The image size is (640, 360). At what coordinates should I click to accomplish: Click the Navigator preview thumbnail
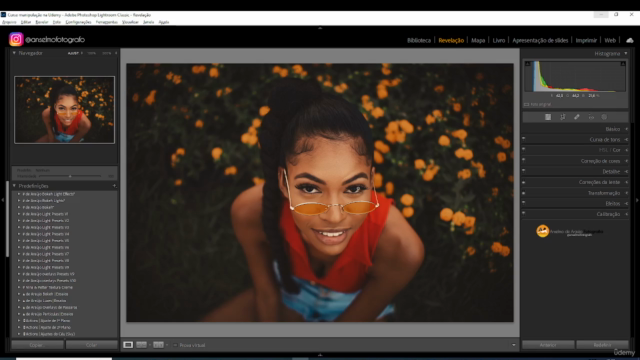(x=64, y=110)
